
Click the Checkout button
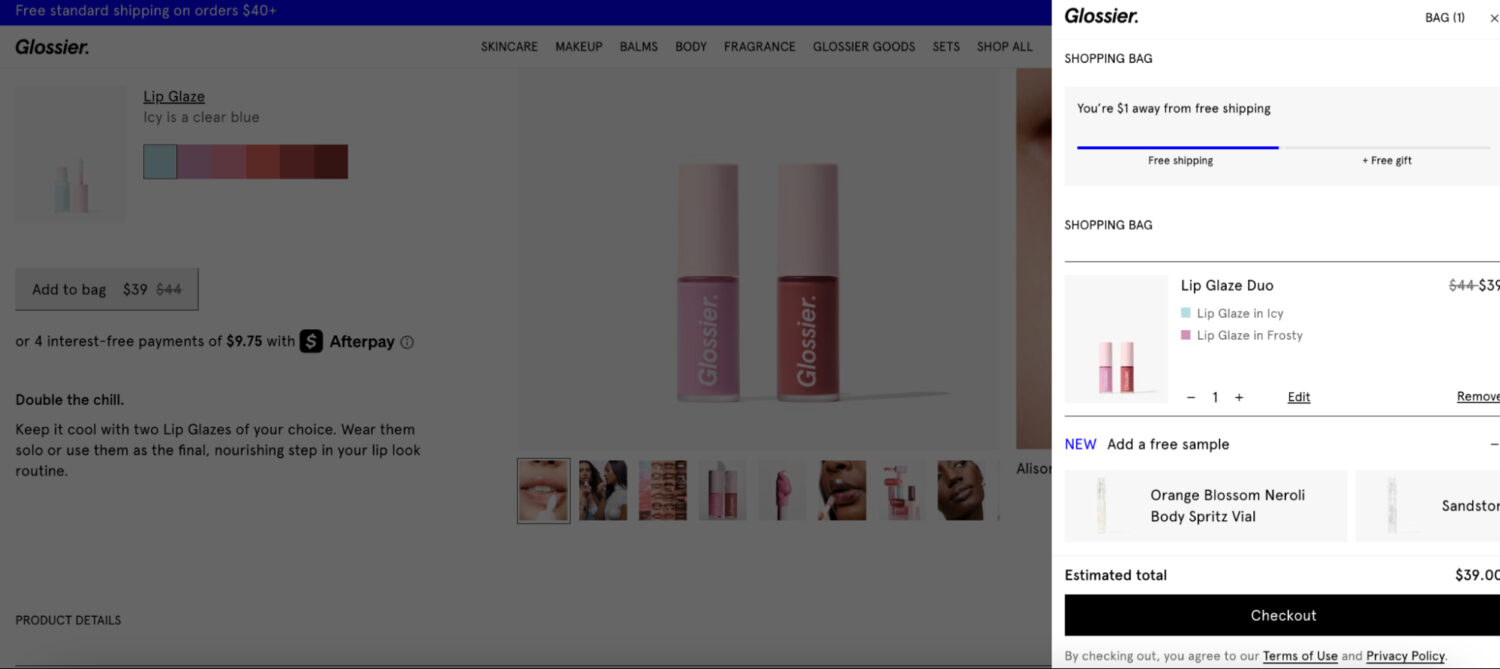tap(1282, 615)
